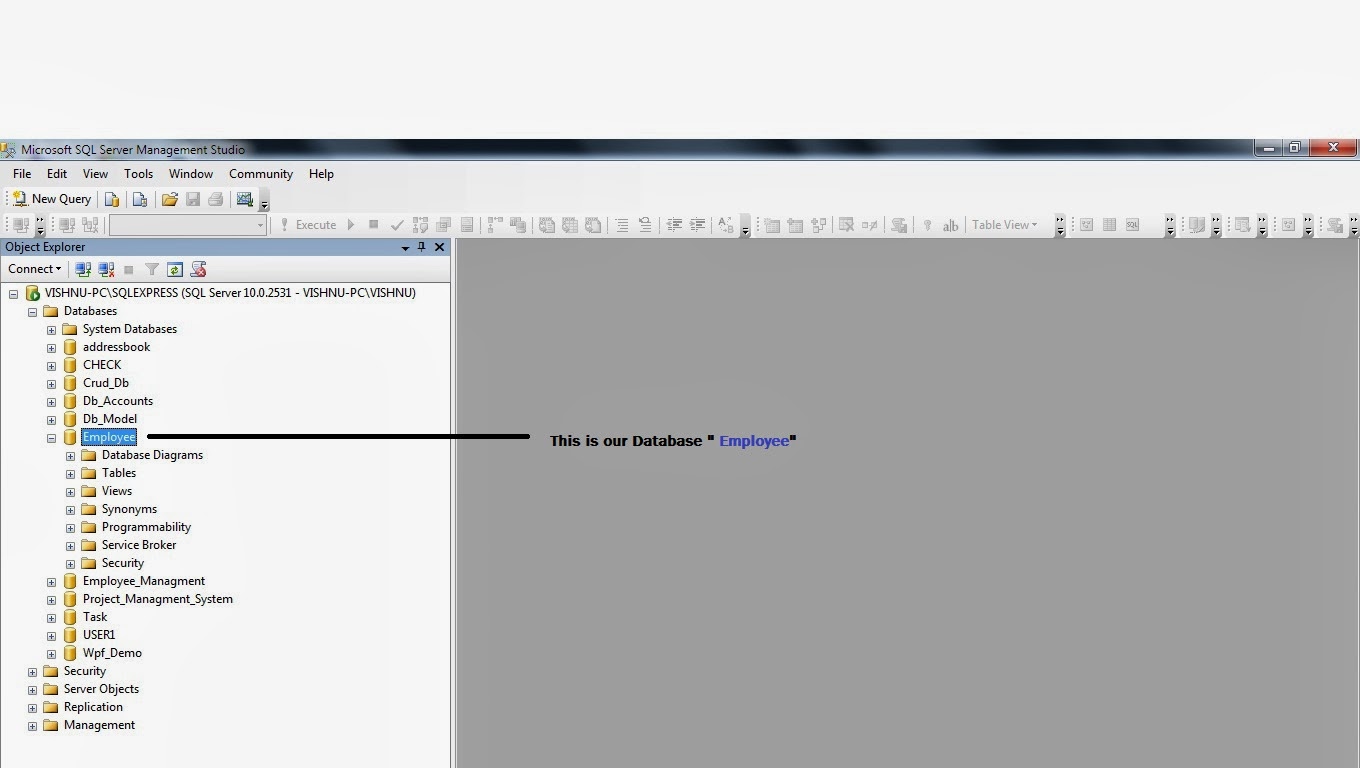Expand the Views folder
The image size is (1360, 768).
[x=70, y=492]
